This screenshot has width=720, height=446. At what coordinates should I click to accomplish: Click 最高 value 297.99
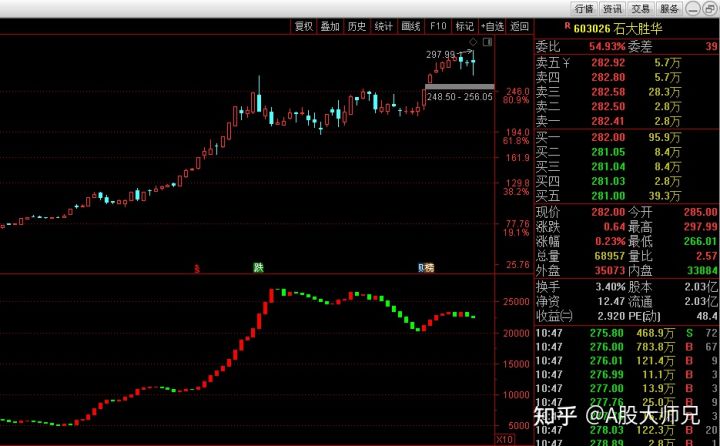pos(700,227)
